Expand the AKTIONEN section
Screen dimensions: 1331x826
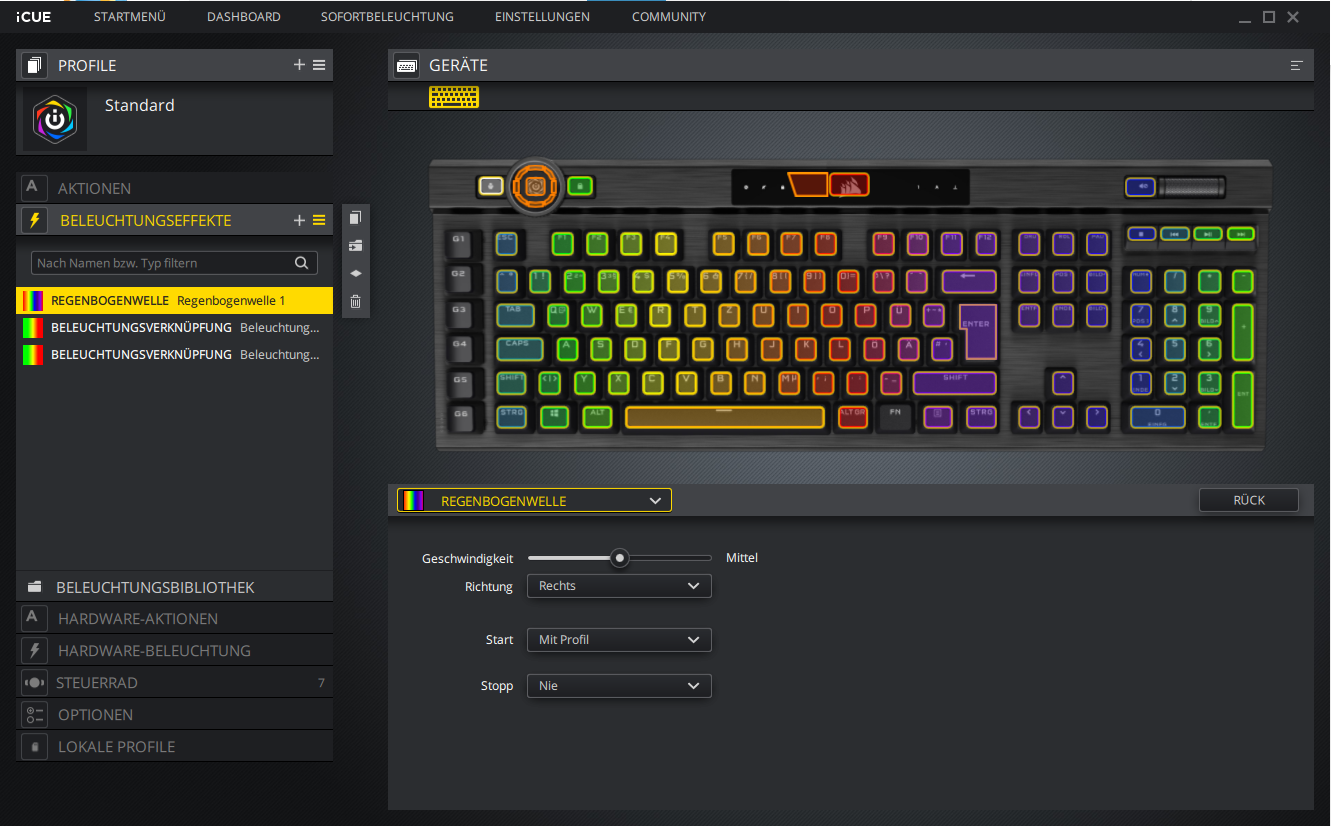click(174, 188)
